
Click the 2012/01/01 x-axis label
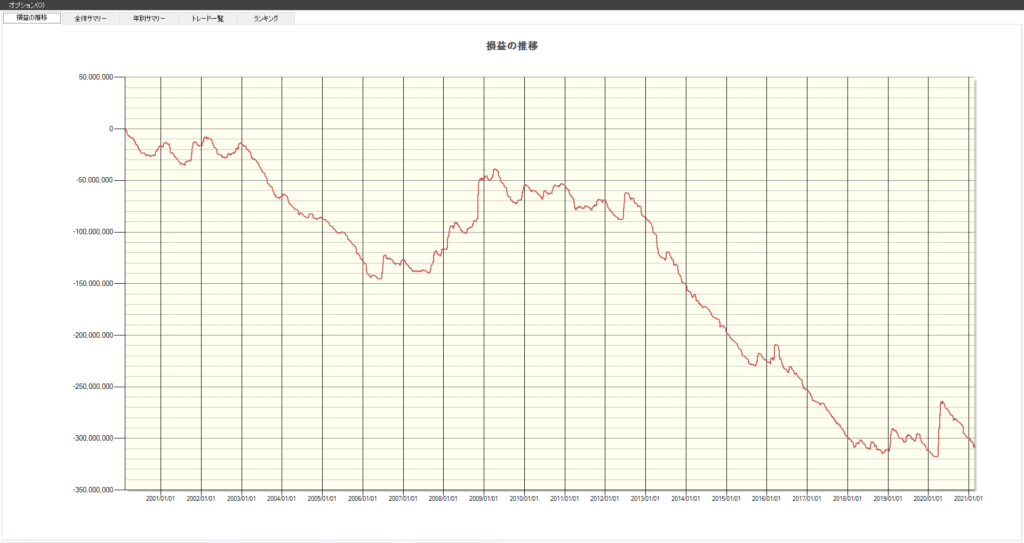tap(605, 499)
